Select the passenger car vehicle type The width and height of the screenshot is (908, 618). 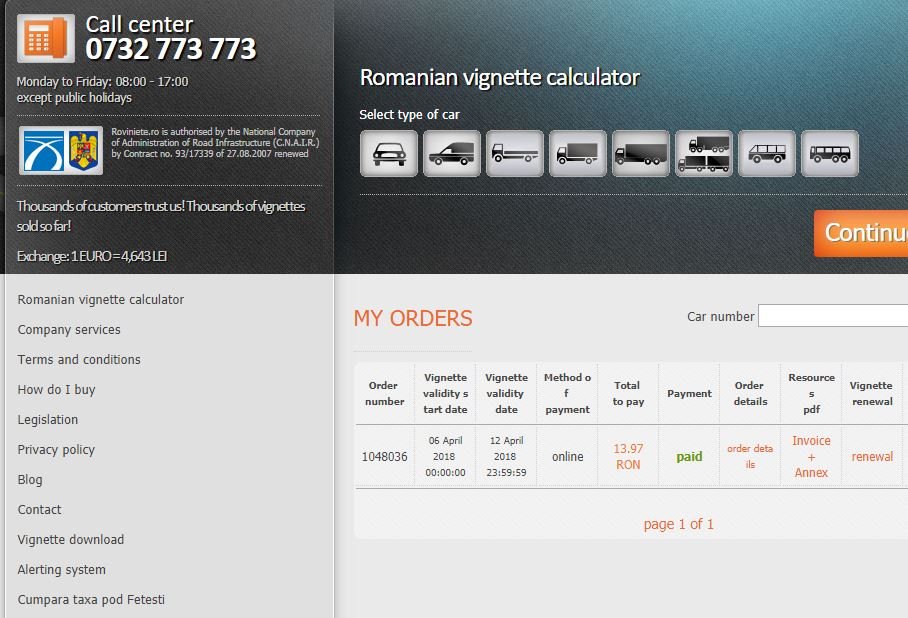click(x=388, y=154)
